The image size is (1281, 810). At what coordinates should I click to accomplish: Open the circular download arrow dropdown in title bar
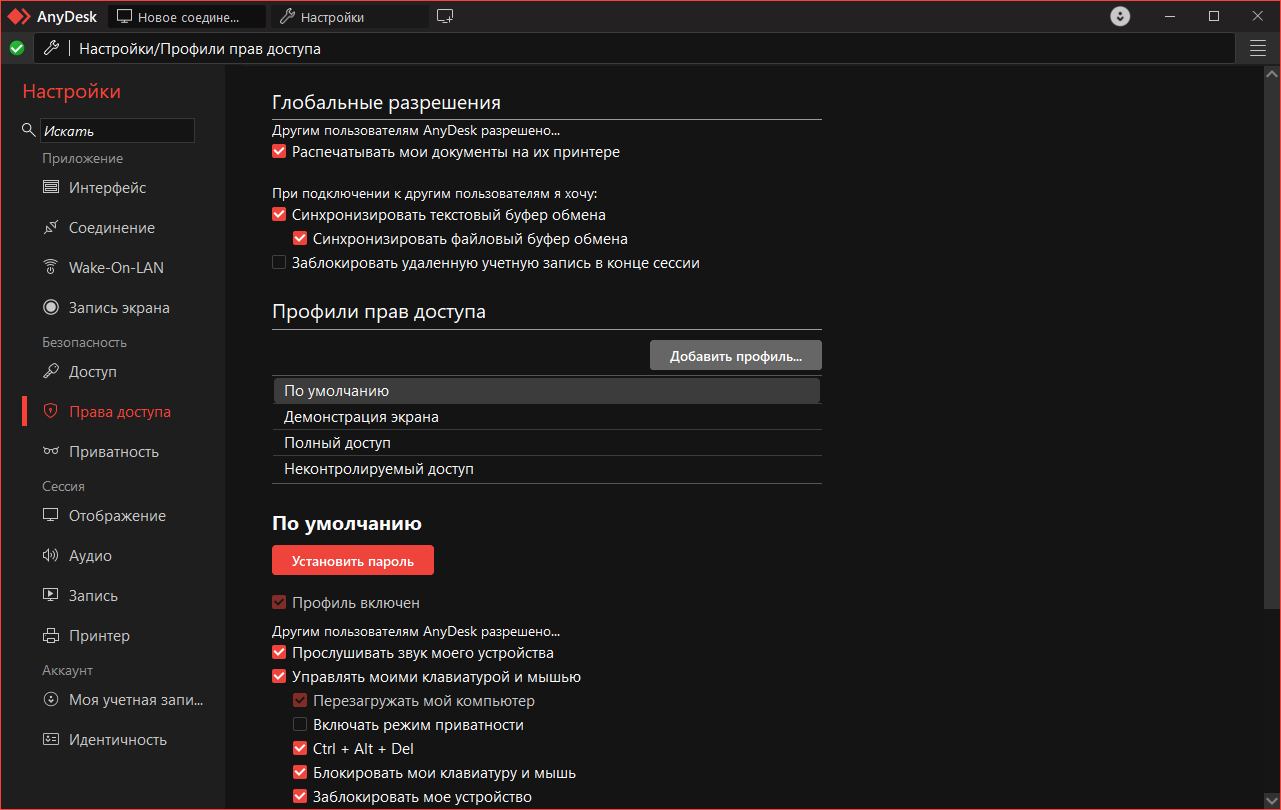[1120, 16]
